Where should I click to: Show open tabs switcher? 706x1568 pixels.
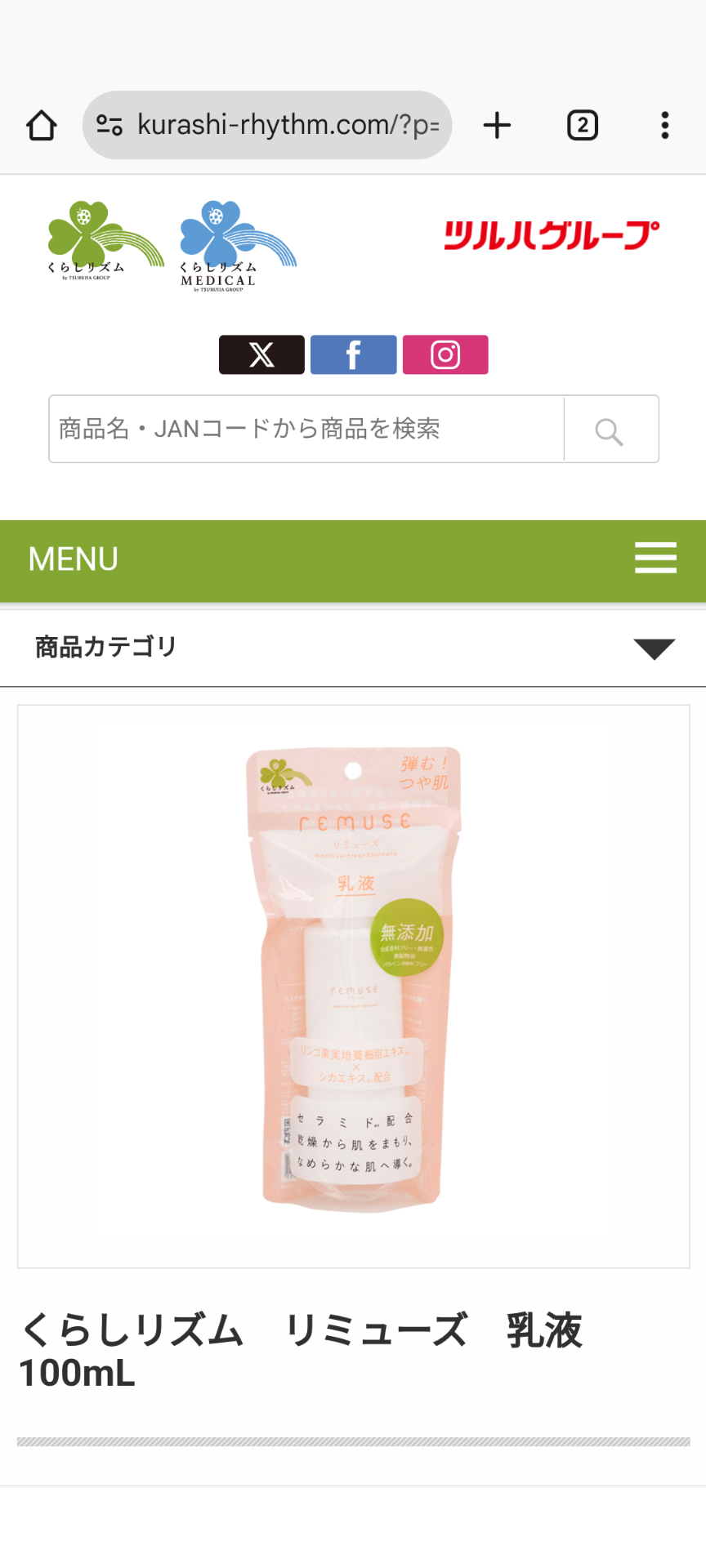583,126
